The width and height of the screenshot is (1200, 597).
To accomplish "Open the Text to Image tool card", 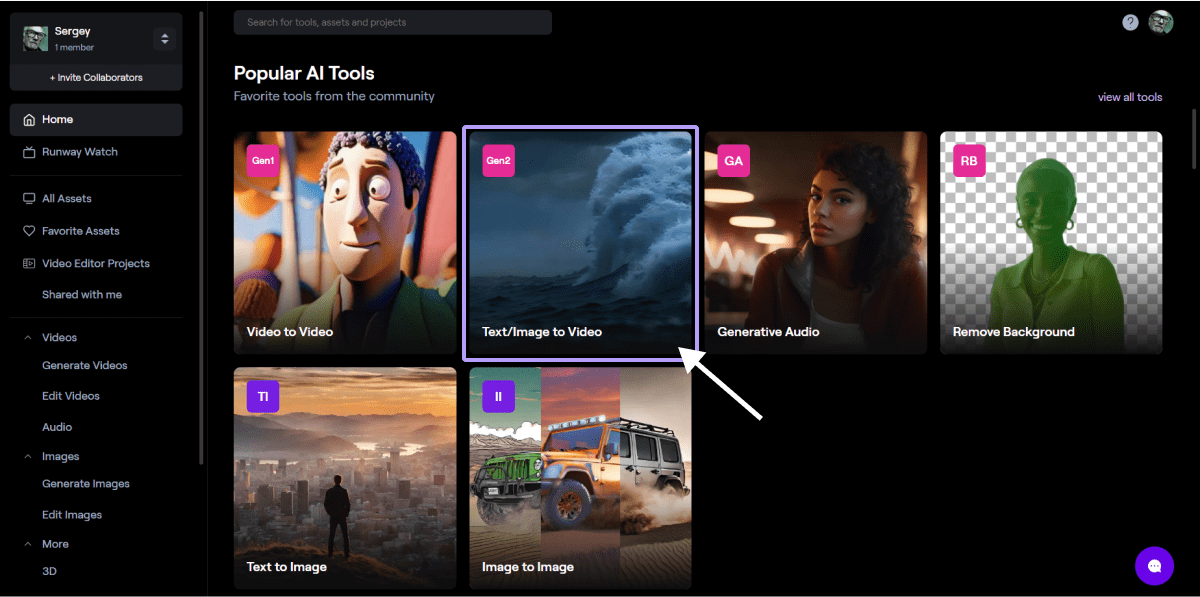I will click(x=345, y=478).
